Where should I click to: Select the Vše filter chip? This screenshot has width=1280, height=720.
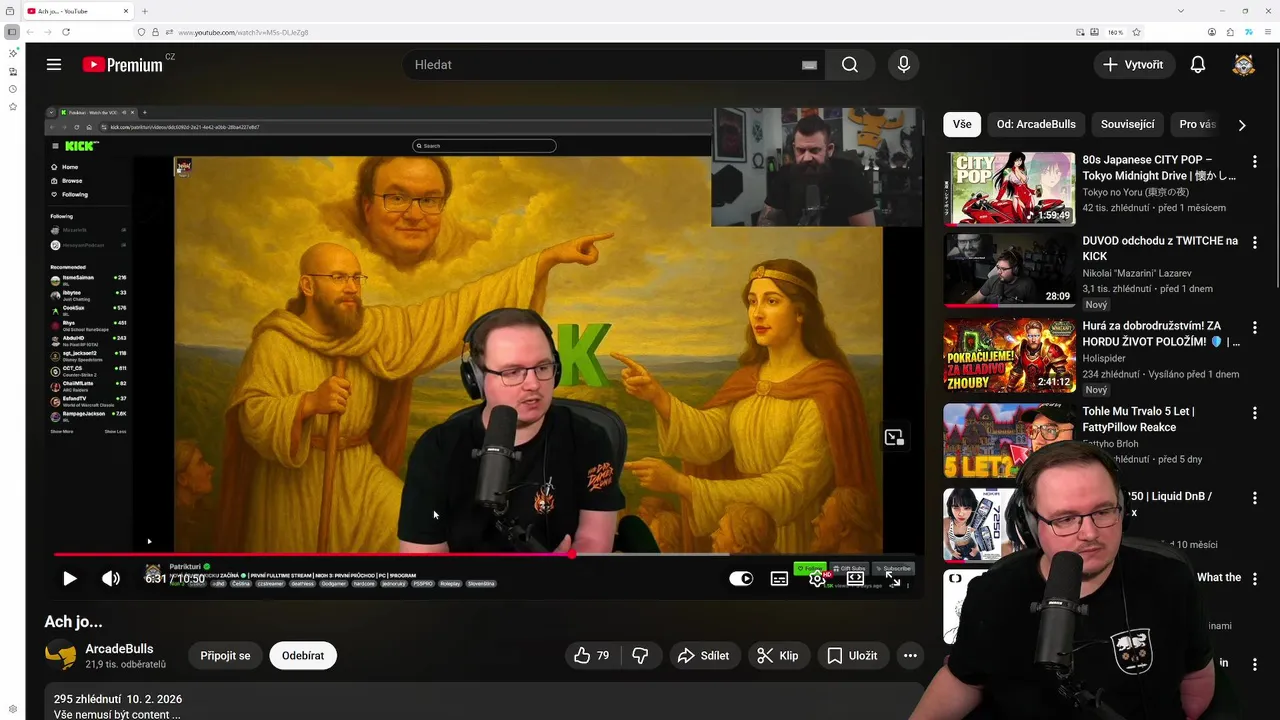[x=962, y=124]
